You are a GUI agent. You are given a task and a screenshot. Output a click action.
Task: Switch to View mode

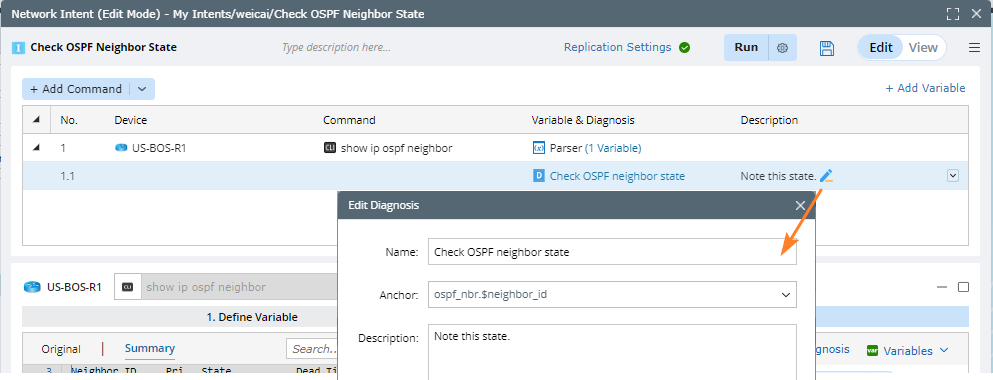(923, 48)
